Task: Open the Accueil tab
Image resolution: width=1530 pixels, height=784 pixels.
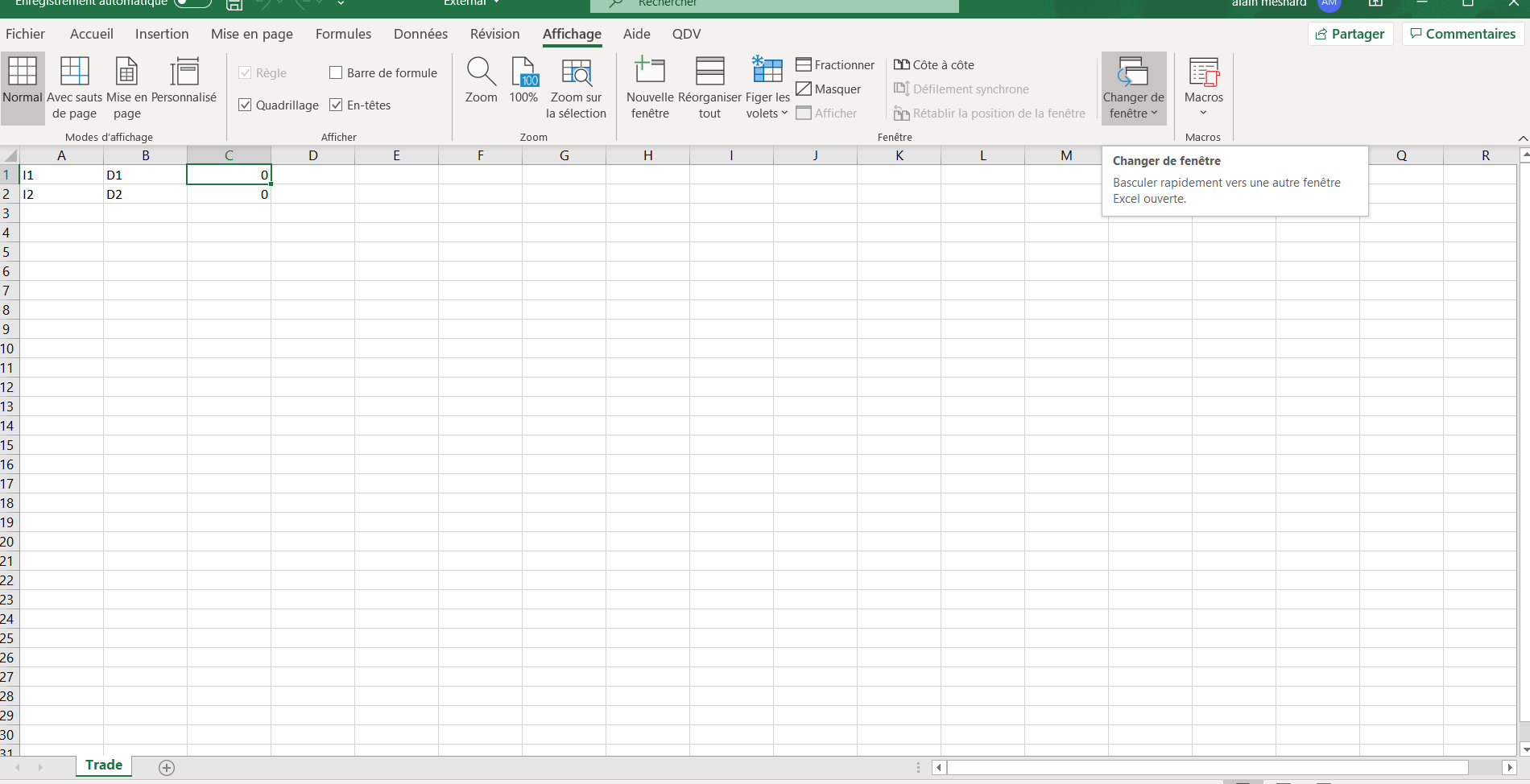Action: (x=92, y=34)
